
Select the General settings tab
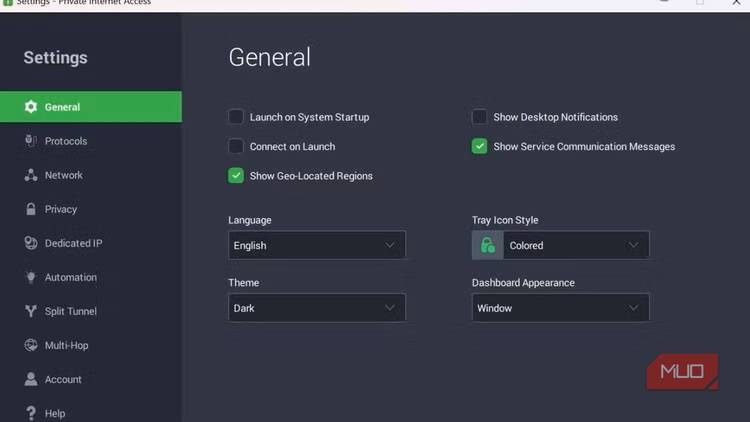coord(91,107)
